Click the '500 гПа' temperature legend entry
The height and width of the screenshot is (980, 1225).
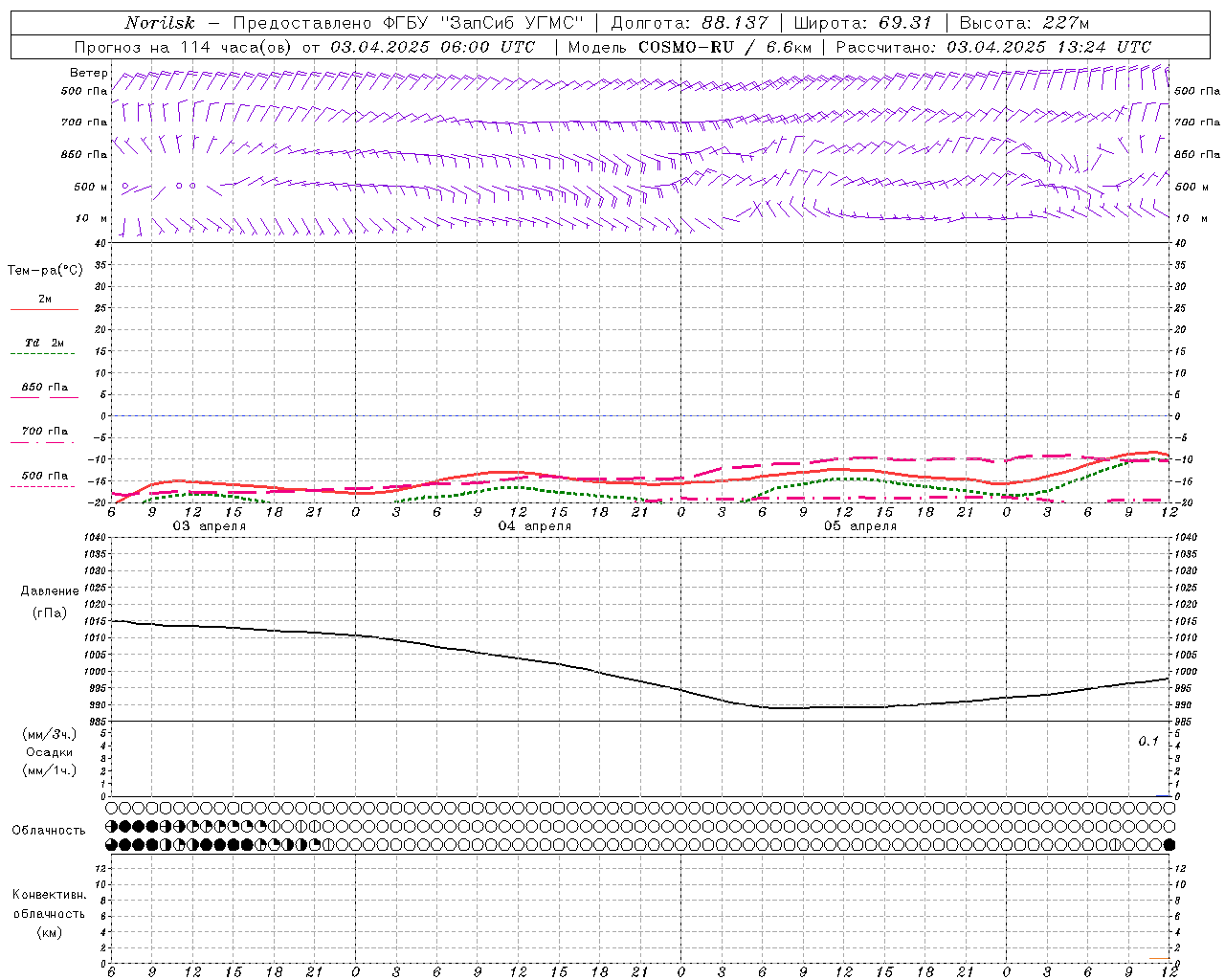tap(45, 475)
